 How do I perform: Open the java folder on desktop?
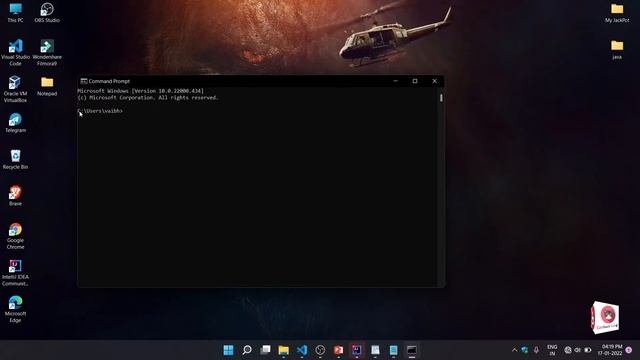pos(617,49)
